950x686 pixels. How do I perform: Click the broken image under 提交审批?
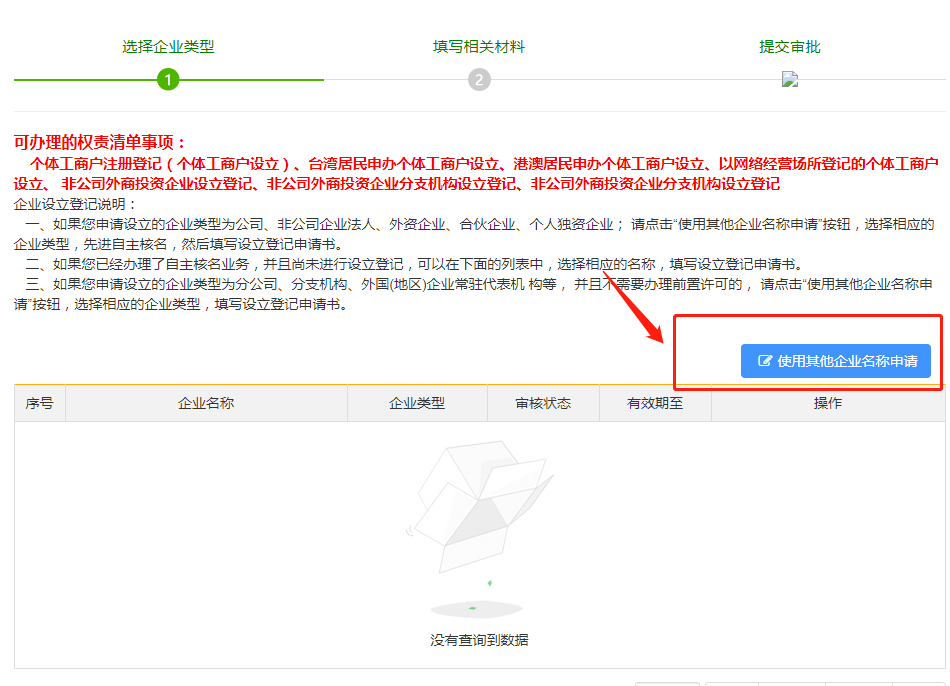point(790,80)
